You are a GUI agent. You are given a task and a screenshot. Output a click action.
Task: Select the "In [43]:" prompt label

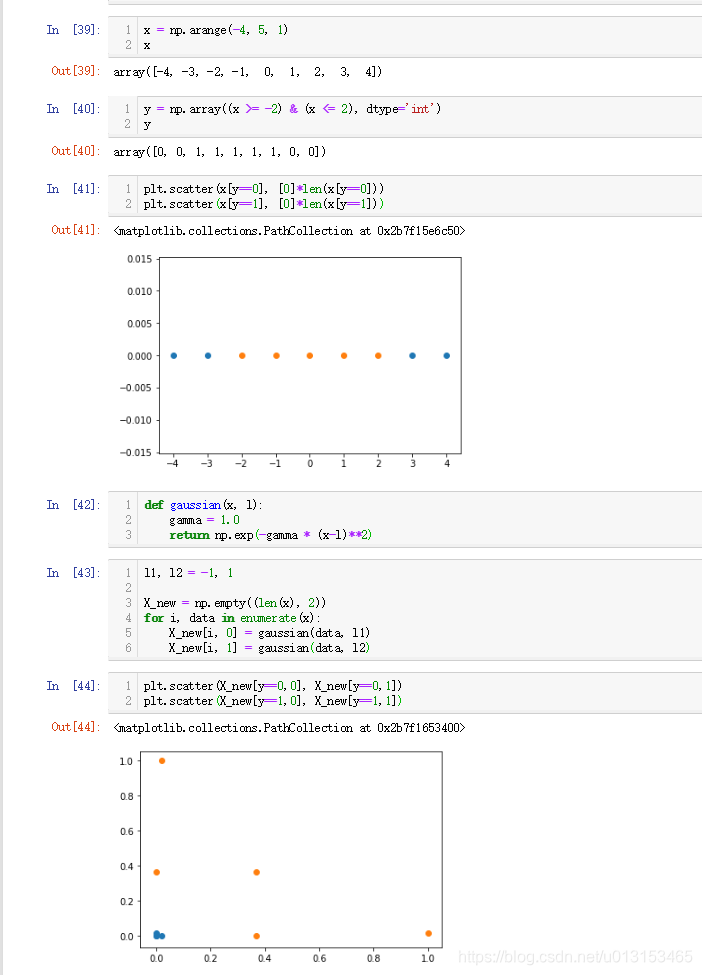coord(73,572)
